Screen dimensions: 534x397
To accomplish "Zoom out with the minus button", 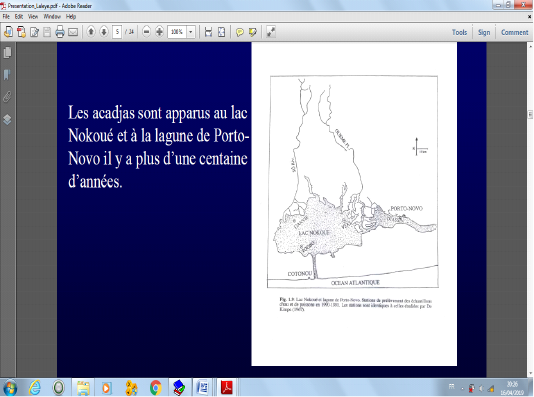I will pos(146,32).
